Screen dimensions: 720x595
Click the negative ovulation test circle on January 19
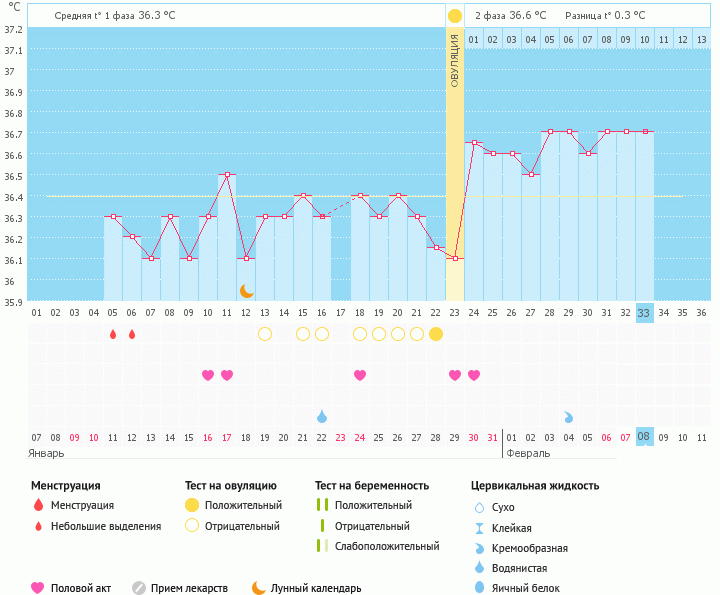265,334
